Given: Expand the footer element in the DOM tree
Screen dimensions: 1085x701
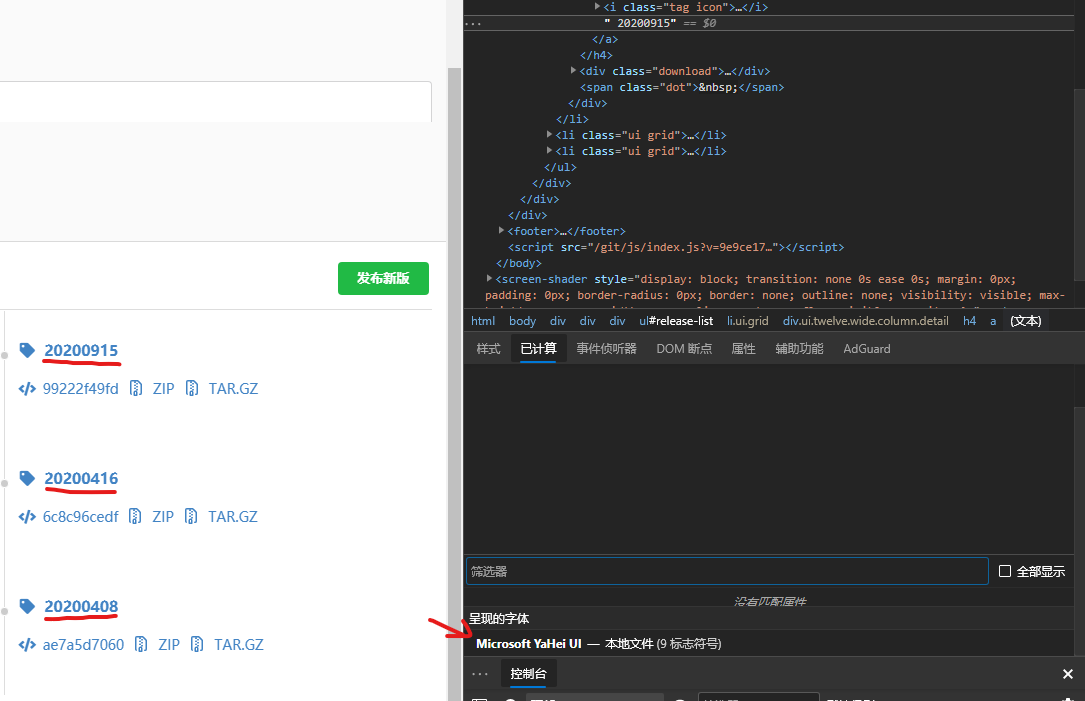Looking at the screenshot, I should pyautogui.click(x=501, y=230).
